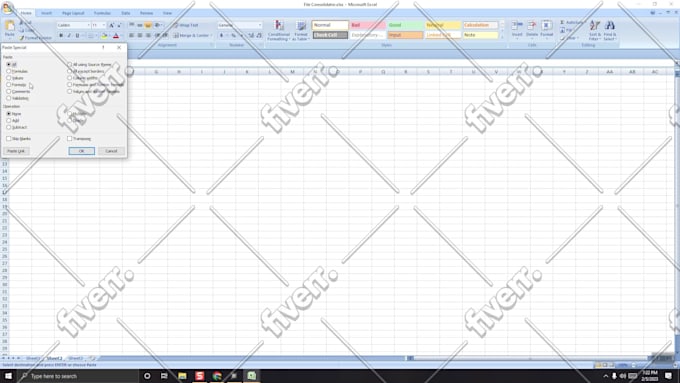The width and height of the screenshot is (680, 383).
Task: Switch to the Formulas tab
Action: (102, 13)
